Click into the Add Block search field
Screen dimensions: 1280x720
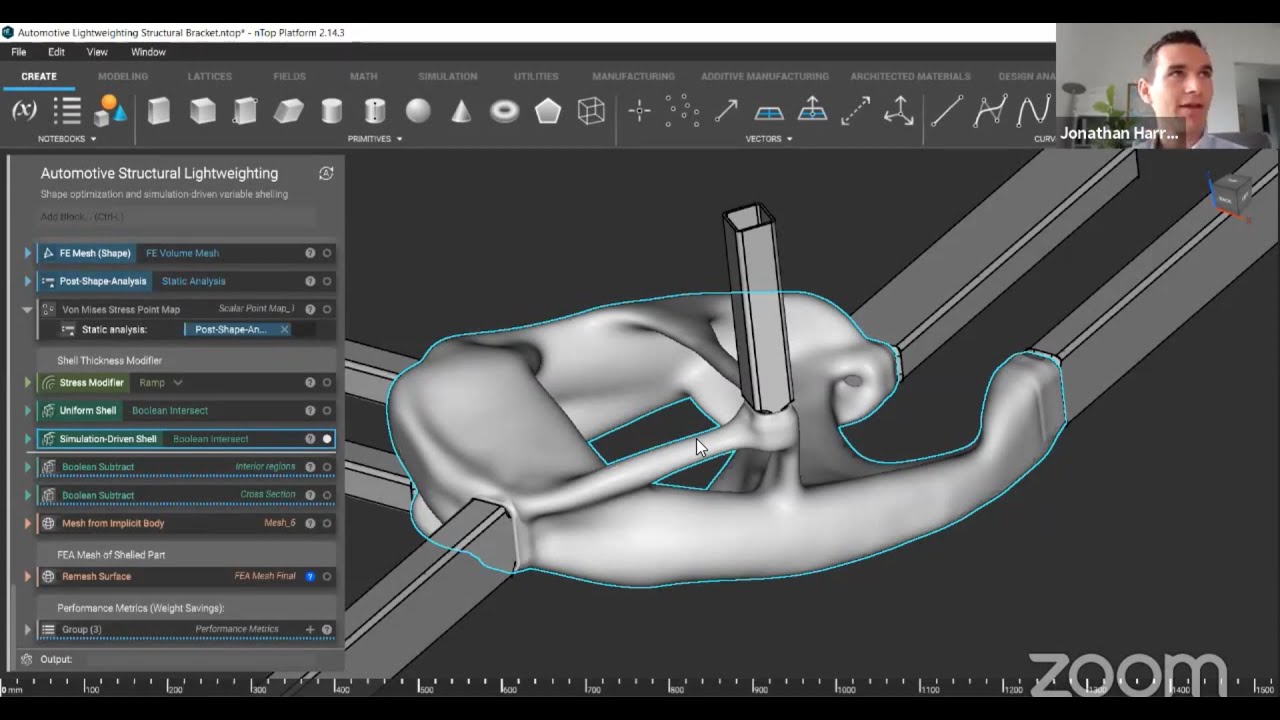[x=178, y=217]
